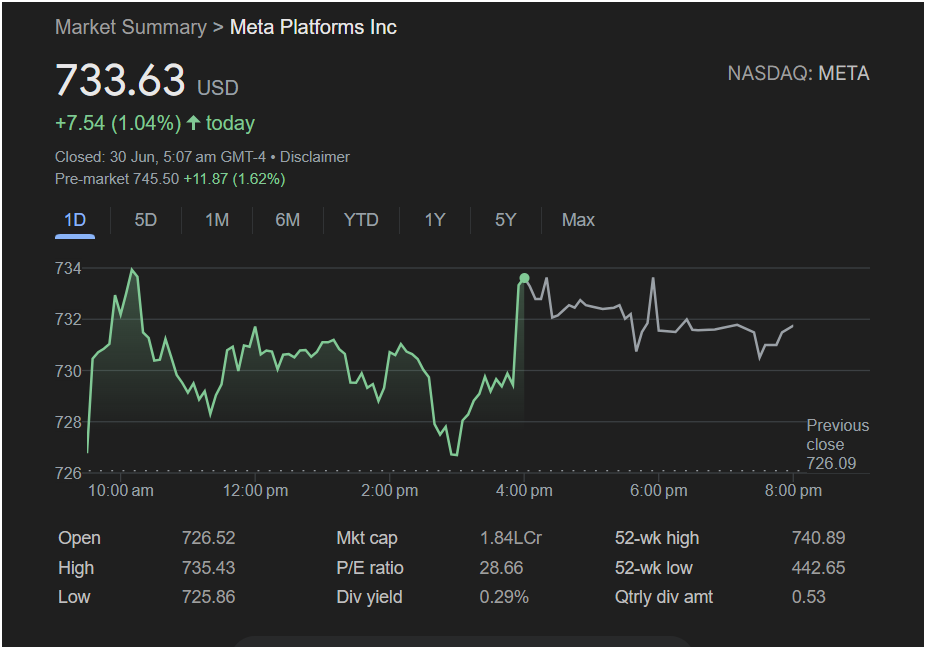
Task: Click the Open value 726.52
Action: tap(208, 538)
